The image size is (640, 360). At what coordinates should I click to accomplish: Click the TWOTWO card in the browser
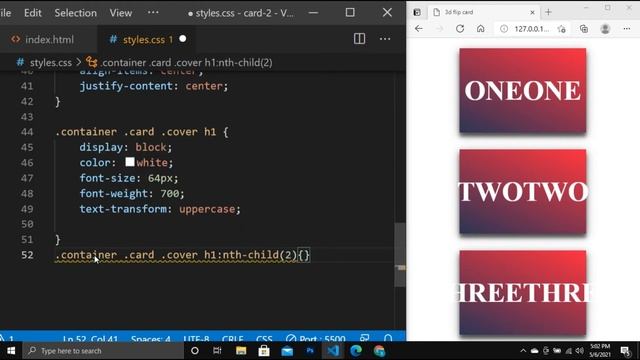coord(522,191)
